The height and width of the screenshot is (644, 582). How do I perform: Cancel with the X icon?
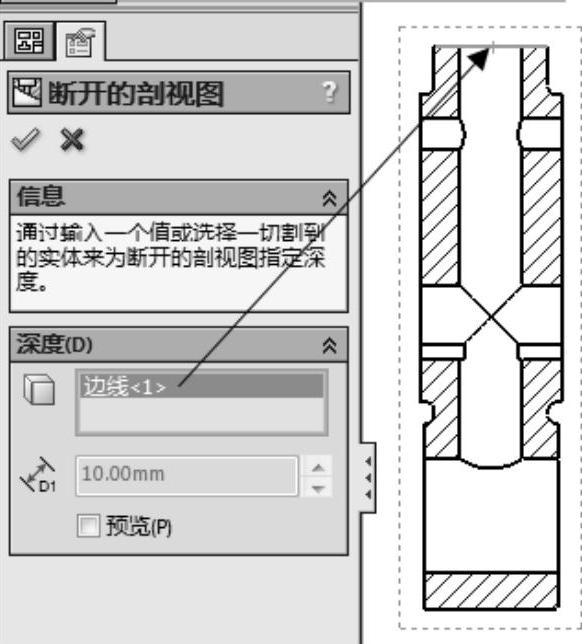coord(72,140)
